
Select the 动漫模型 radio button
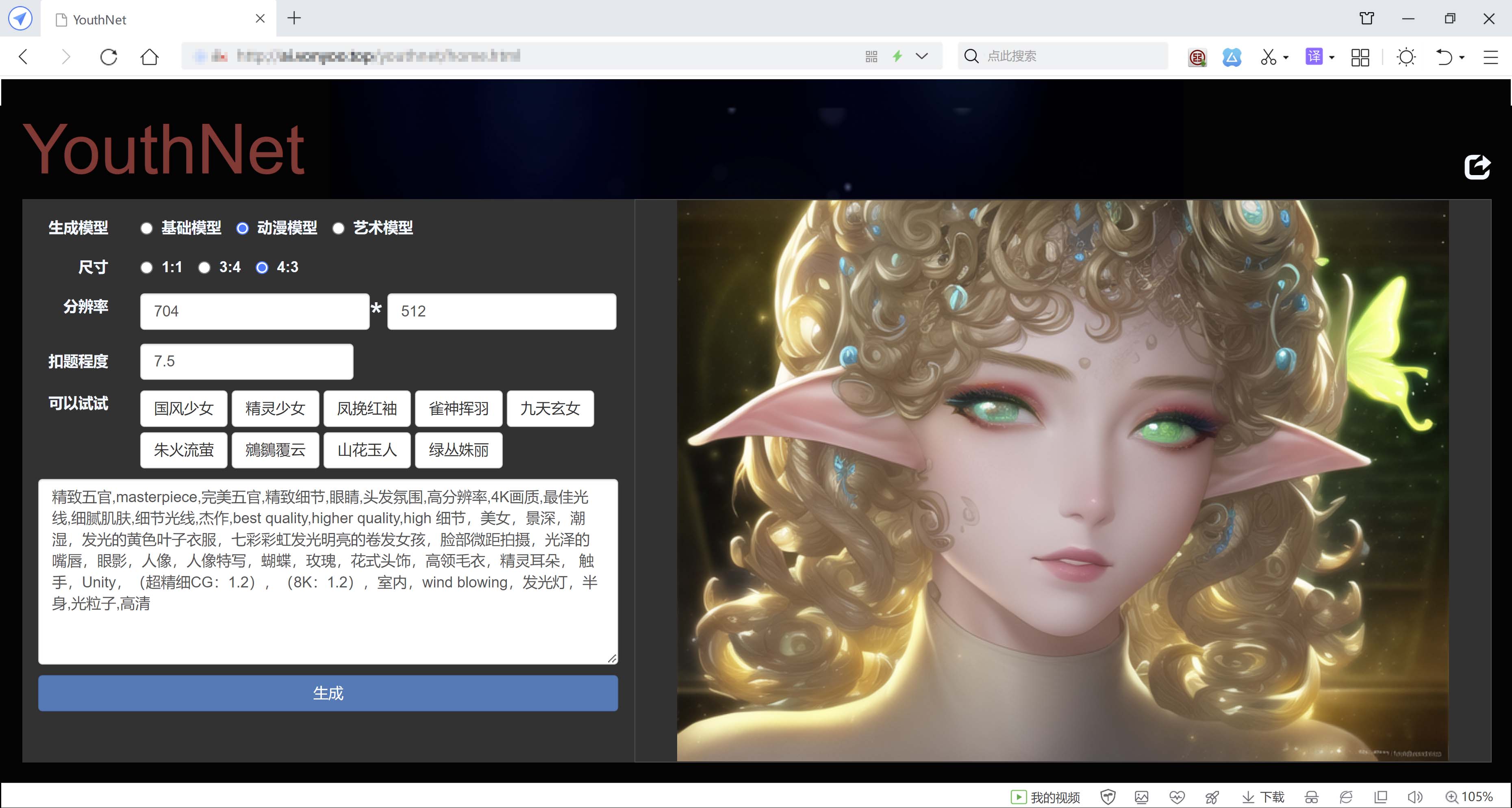click(242, 228)
